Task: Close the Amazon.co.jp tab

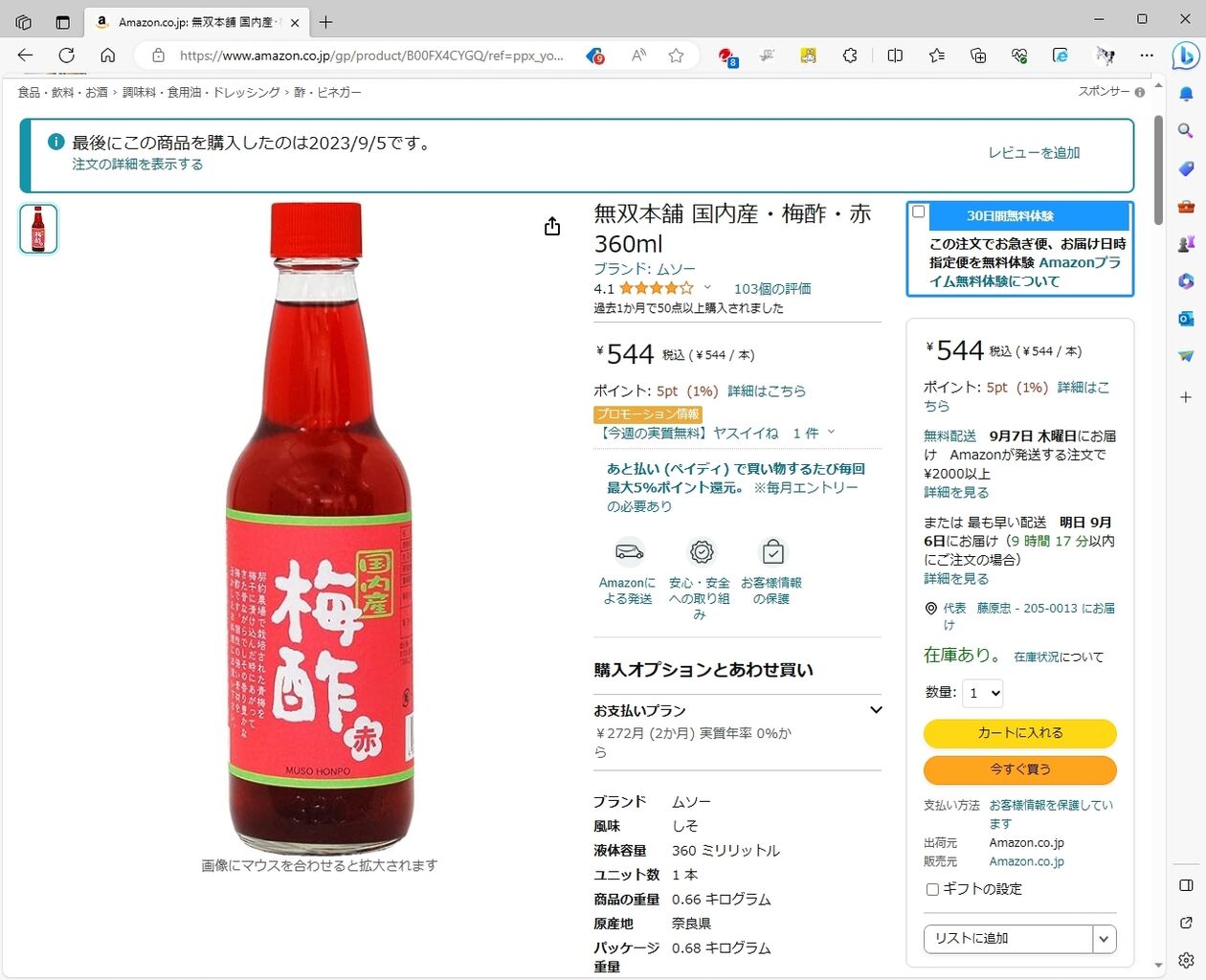Action: 294,22
